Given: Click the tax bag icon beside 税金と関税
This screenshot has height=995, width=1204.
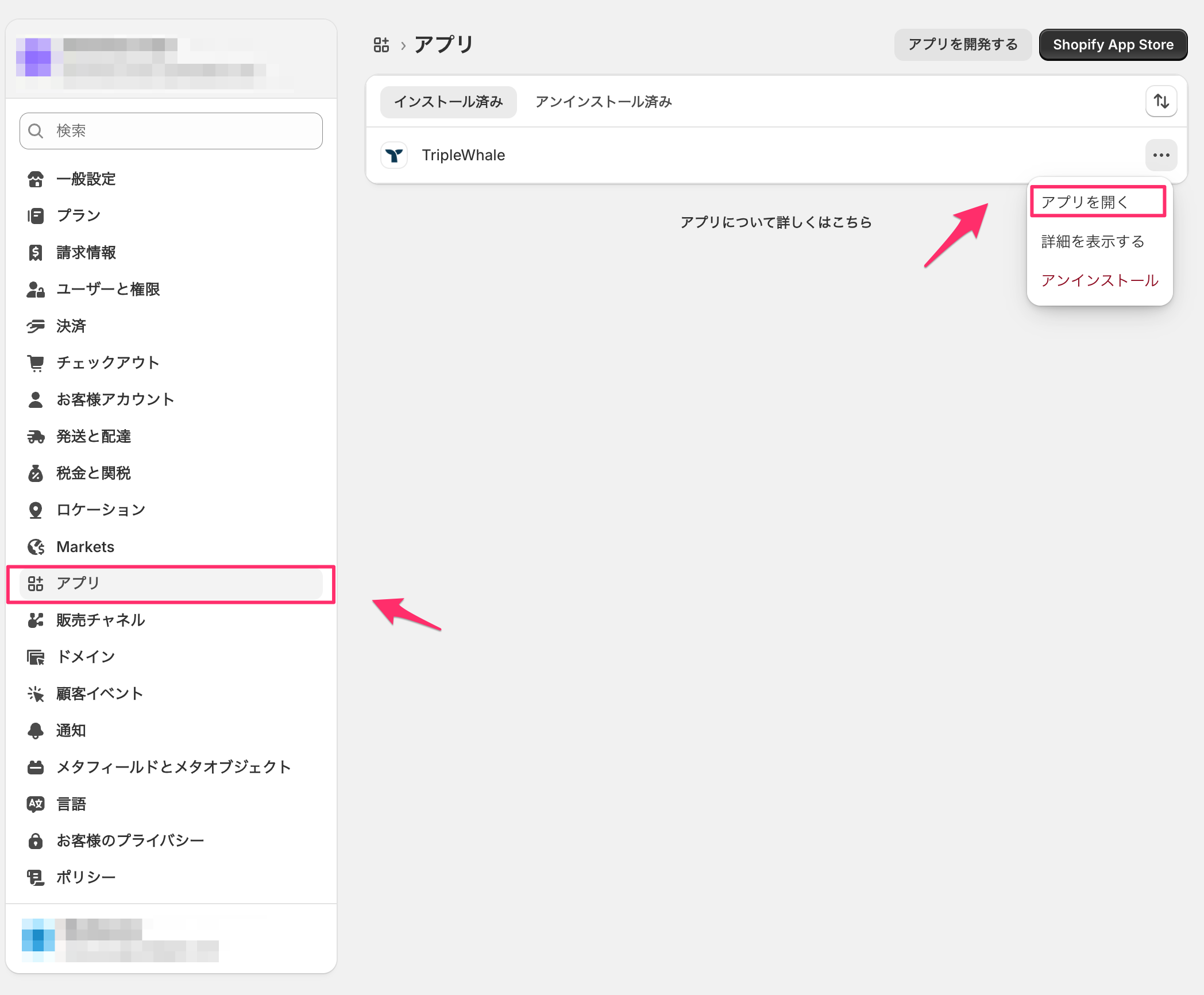Looking at the screenshot, I should (x=36, y=473).
